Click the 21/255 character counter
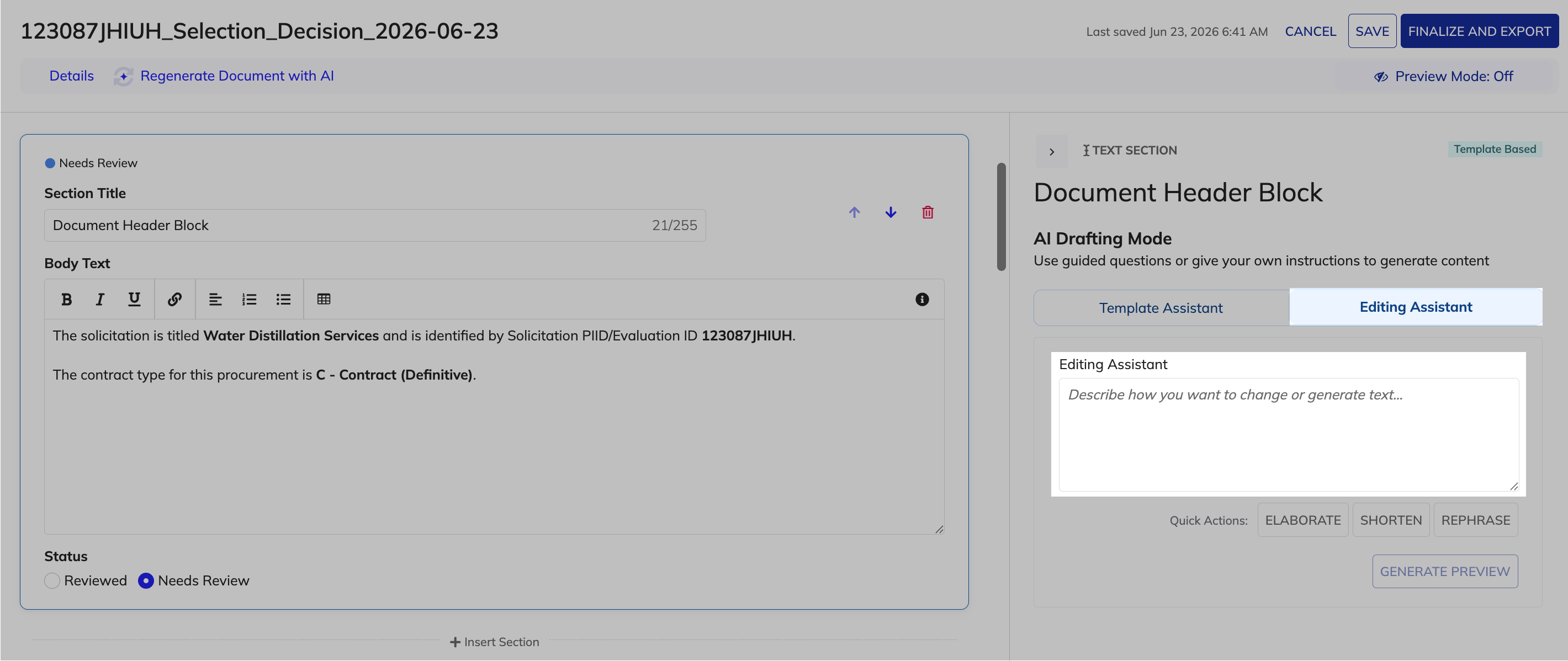The height and width of the screenshot is (661, 1568). click(674, 226)
